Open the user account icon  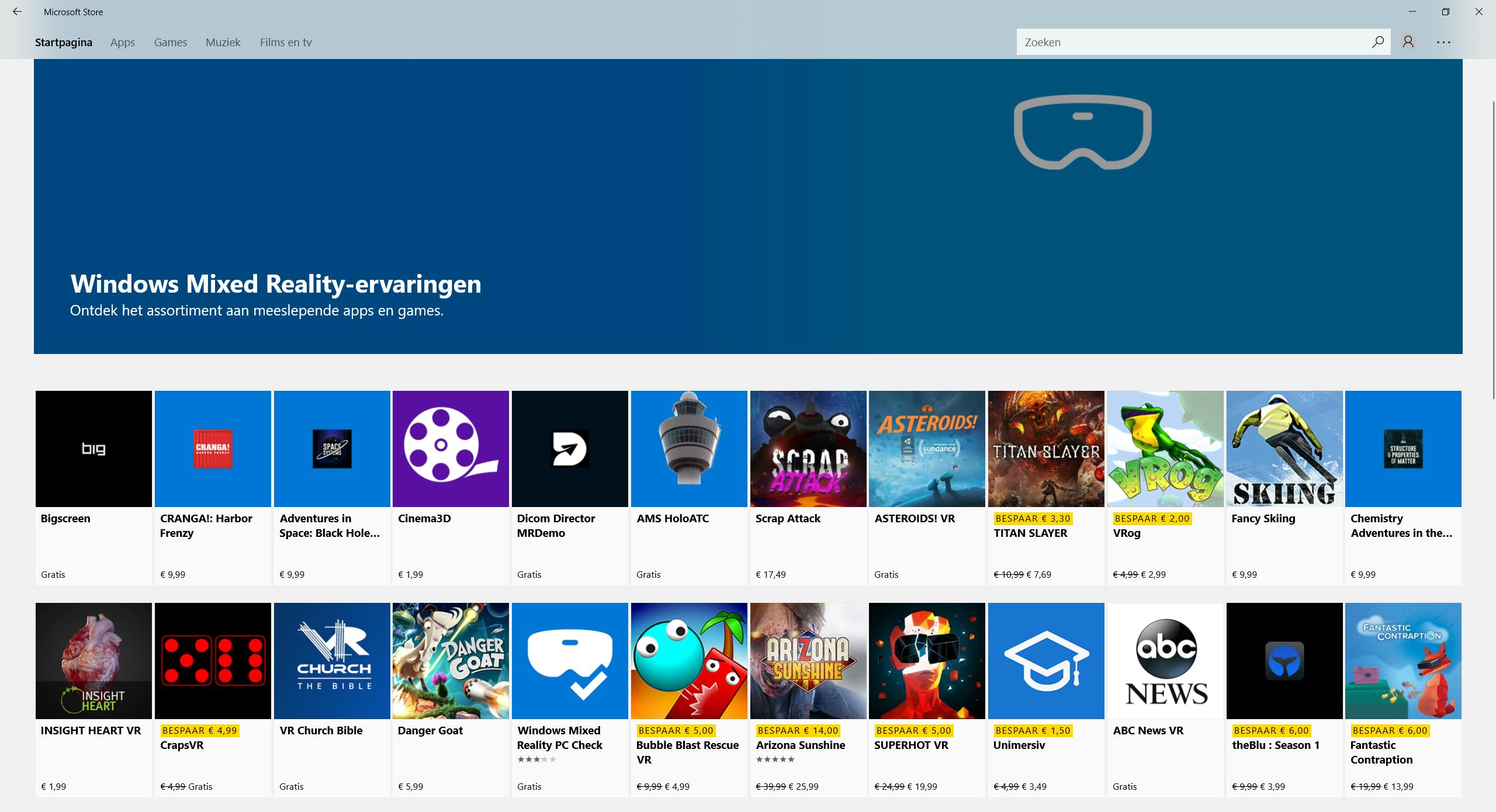coord(1408,42)
